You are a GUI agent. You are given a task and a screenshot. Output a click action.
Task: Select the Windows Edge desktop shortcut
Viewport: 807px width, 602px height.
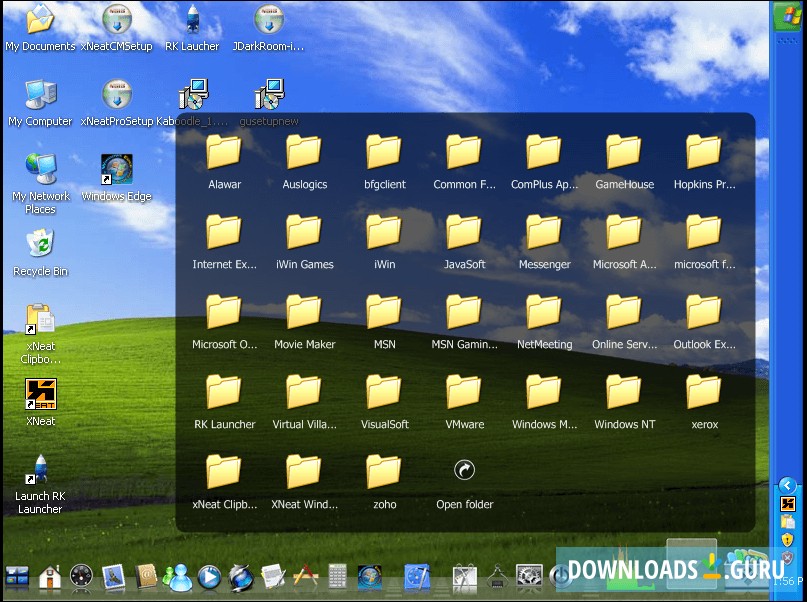click(x=117, y=171)
